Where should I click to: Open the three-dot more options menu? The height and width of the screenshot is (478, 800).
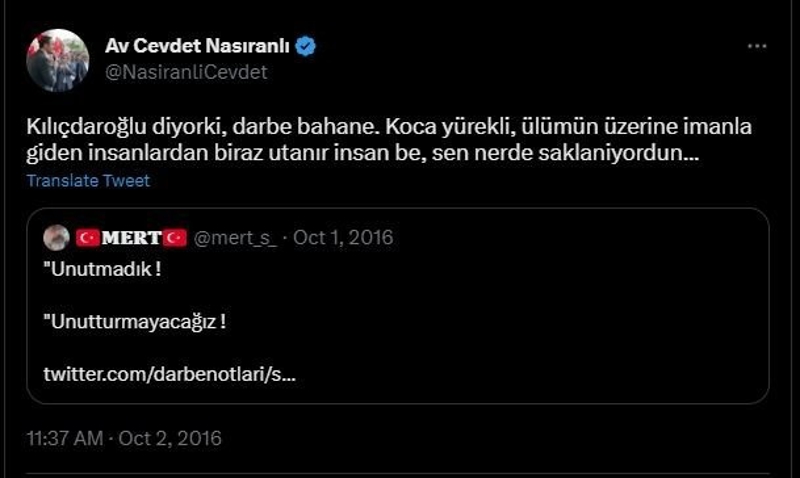pyautogui.click(x=758, y=46)
